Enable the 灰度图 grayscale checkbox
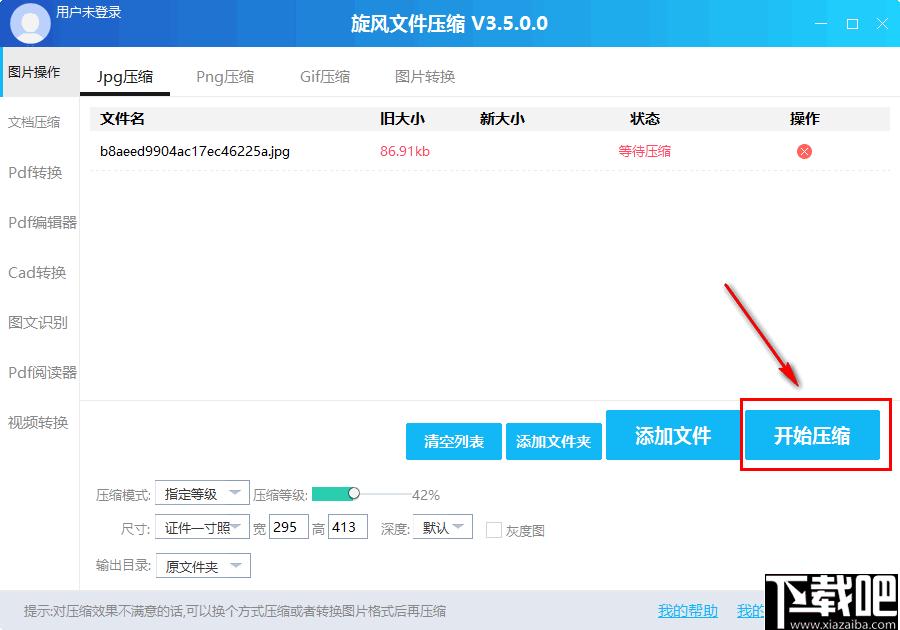Viewport: 900px width, 630px height. point(494,530)
